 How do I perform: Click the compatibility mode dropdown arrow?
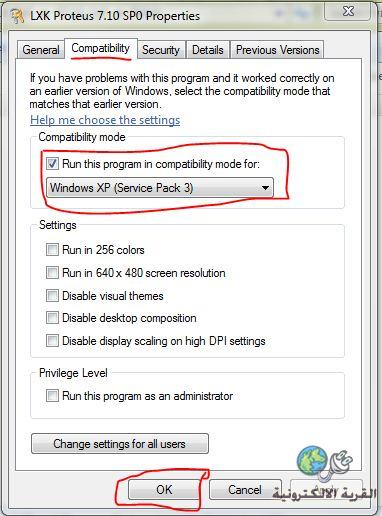[265, 188]
